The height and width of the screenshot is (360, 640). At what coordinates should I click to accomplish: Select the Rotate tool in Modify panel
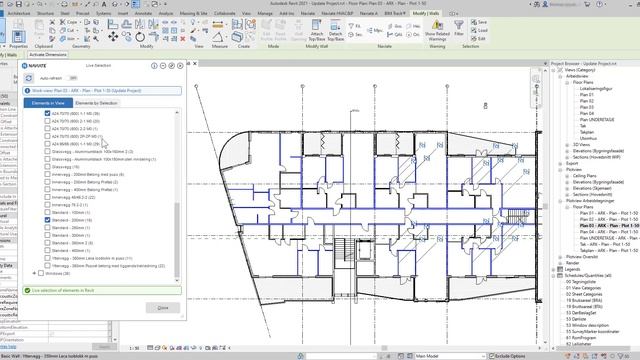[140, 37]
